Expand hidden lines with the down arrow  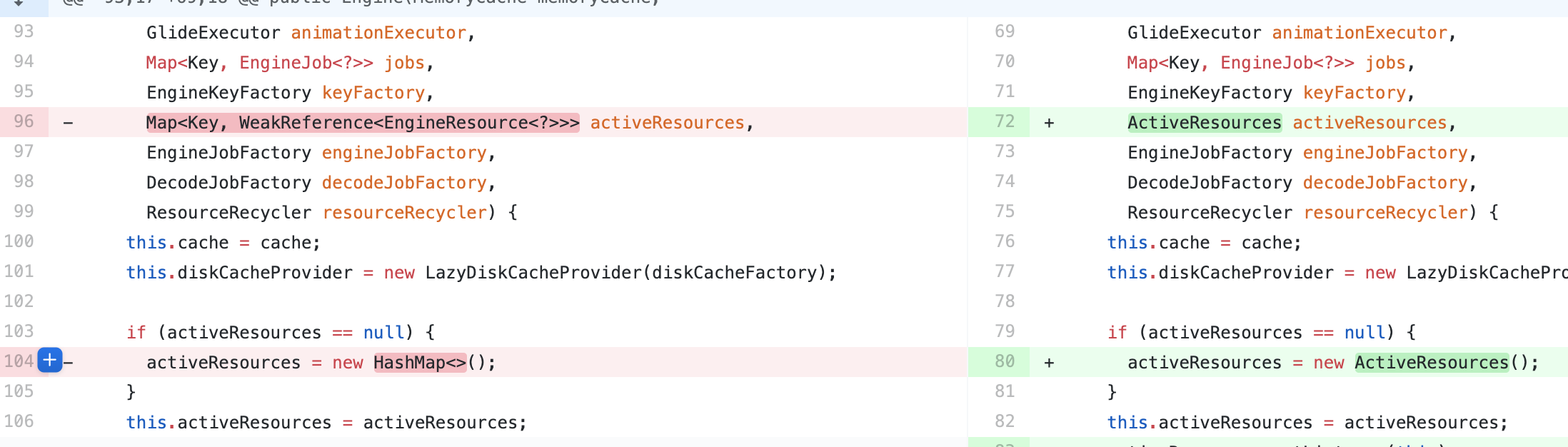tap(19, 4)
